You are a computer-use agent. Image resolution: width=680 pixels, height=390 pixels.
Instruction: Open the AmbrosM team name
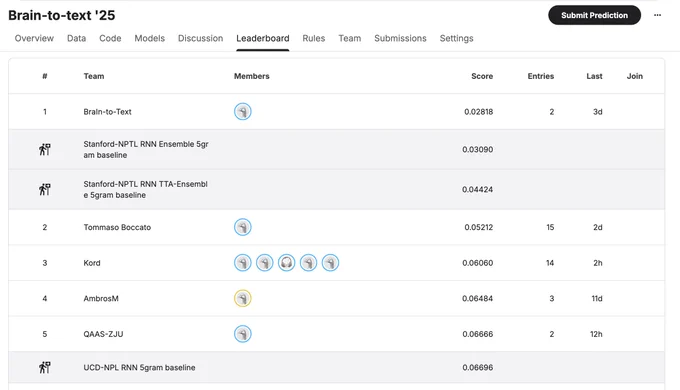[x=101, y=298]
